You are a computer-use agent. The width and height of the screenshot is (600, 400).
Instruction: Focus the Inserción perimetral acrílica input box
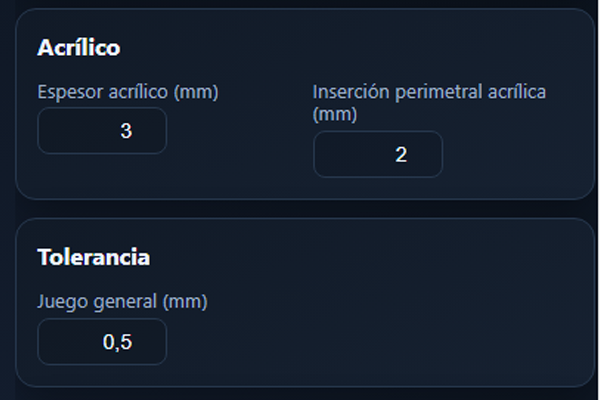378,155
